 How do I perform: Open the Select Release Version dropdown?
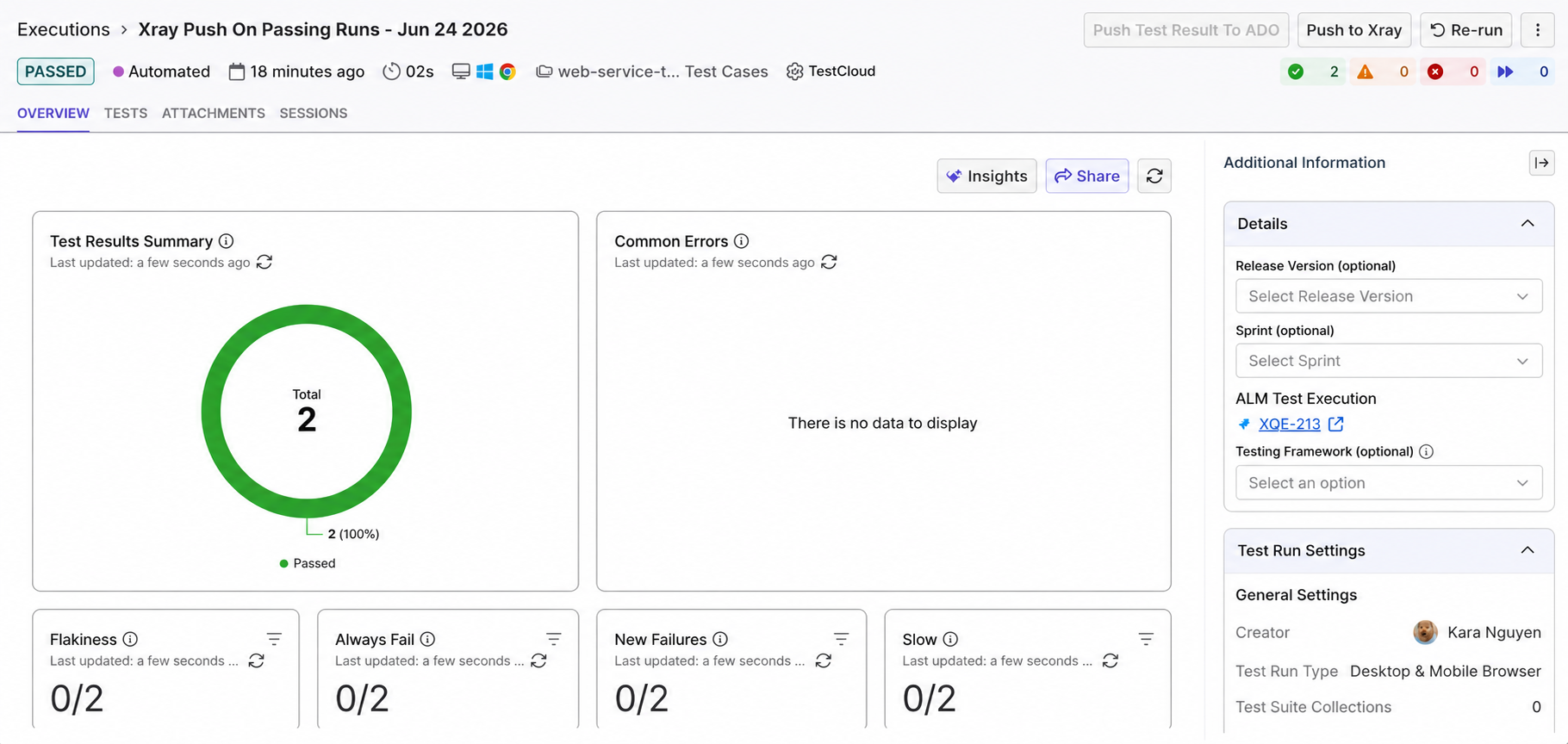[x=1389, y=296]
